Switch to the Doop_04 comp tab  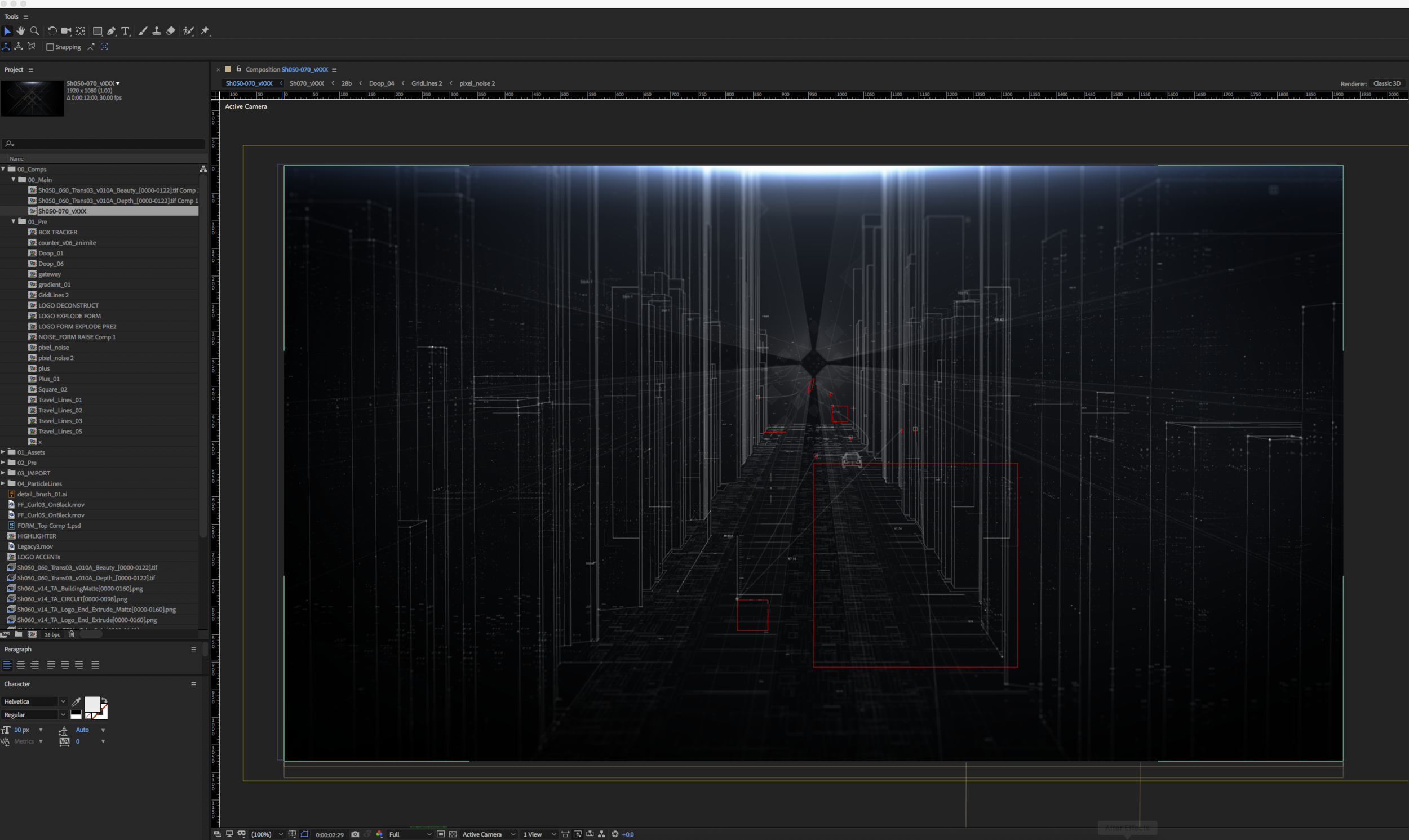(382, 83)
